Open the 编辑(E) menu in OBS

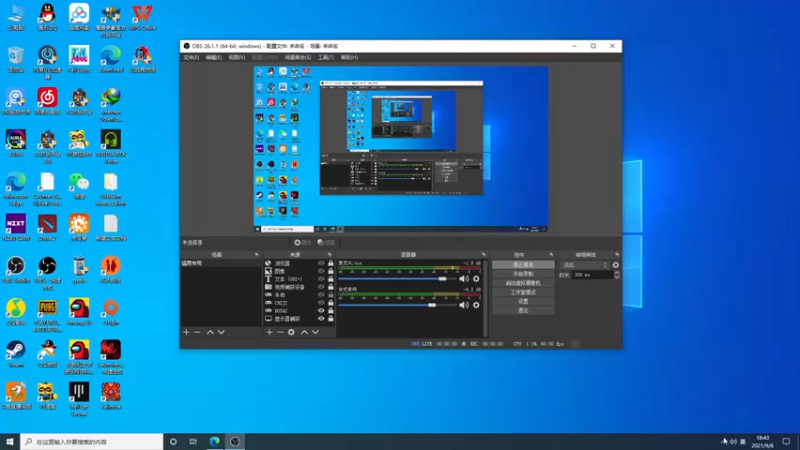213,58
